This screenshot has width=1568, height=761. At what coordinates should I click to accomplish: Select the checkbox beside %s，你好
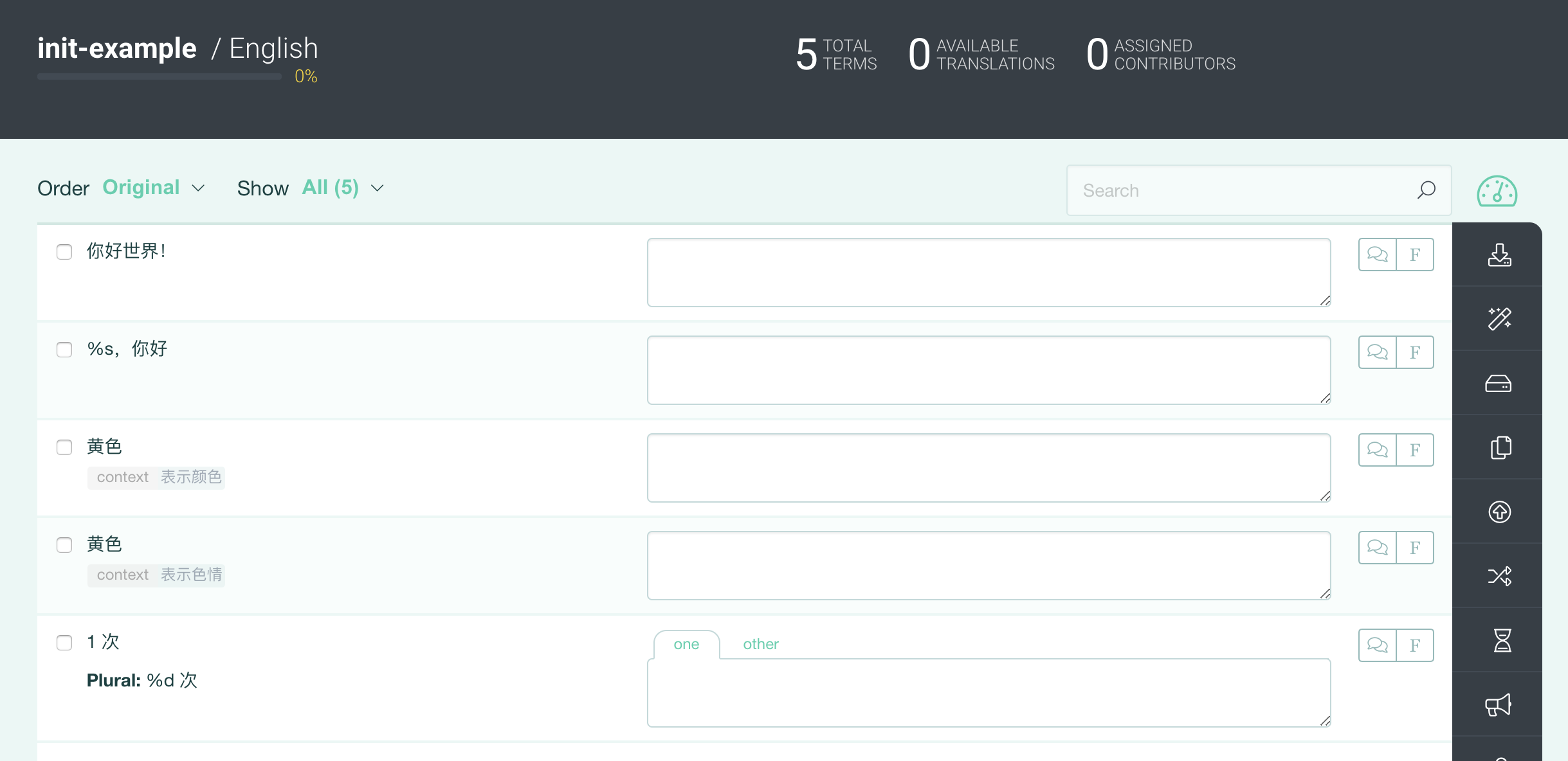(64, 350)
